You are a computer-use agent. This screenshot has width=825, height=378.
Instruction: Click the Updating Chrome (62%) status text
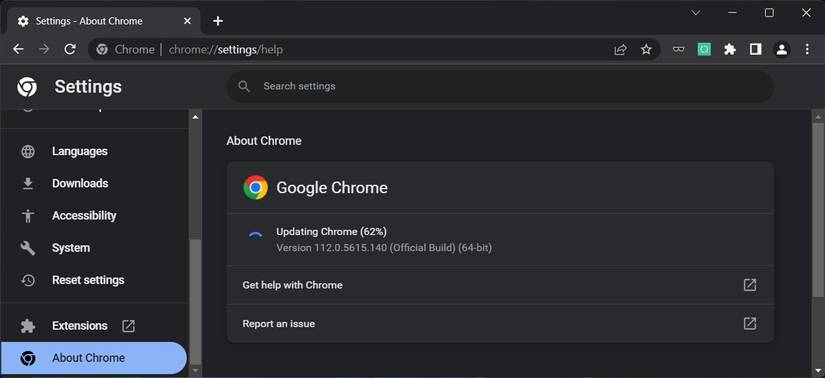pyautogui.click(x=331, y=232)
